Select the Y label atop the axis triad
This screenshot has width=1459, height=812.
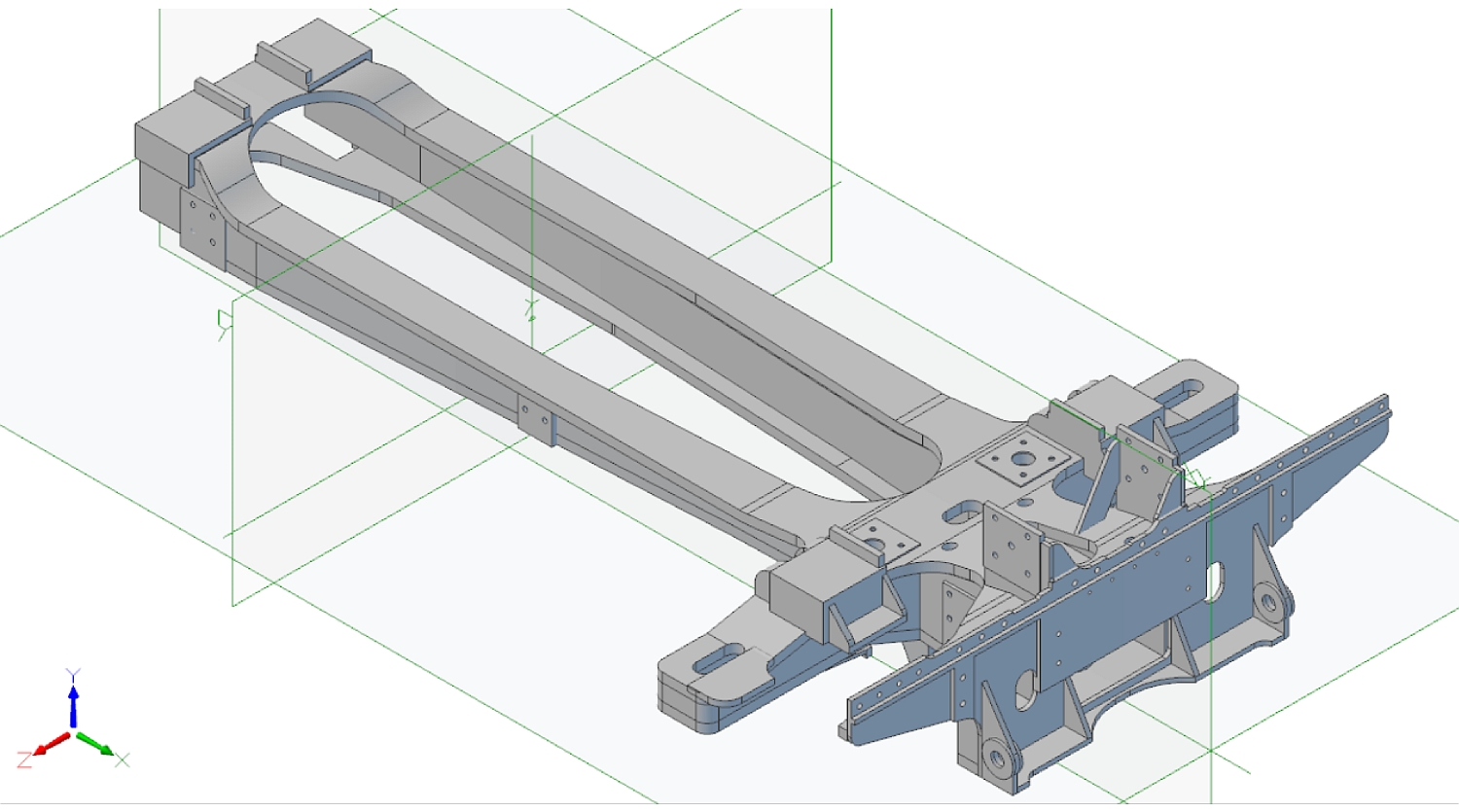[x=73, y=674]
